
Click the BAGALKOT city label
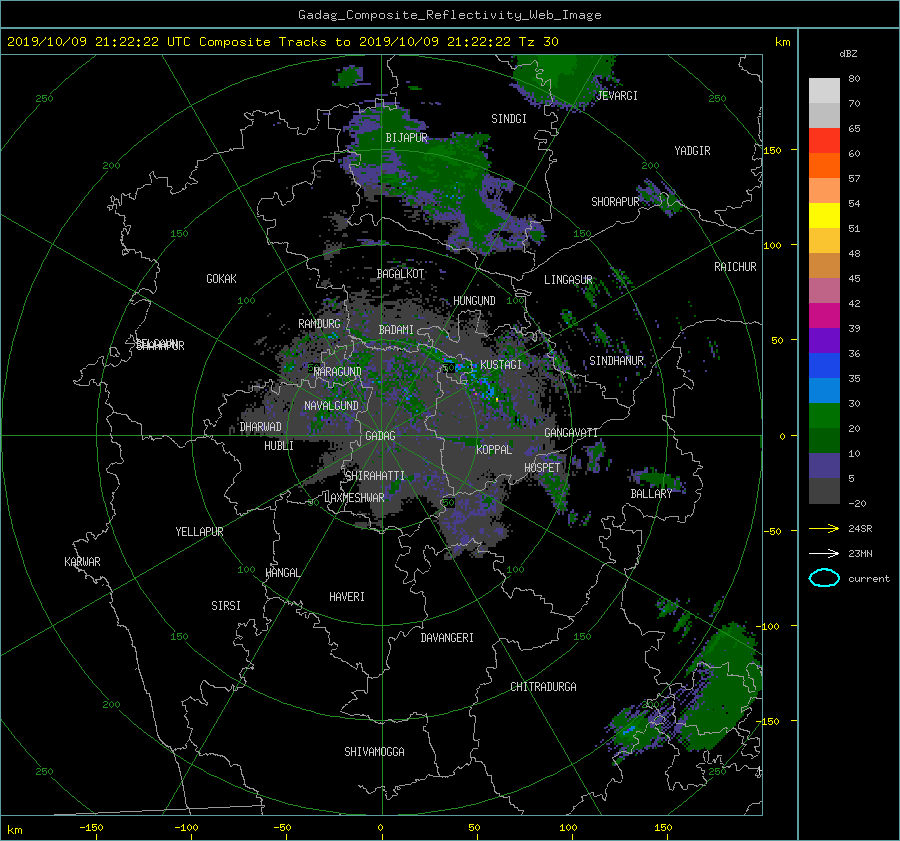point(400,274)
